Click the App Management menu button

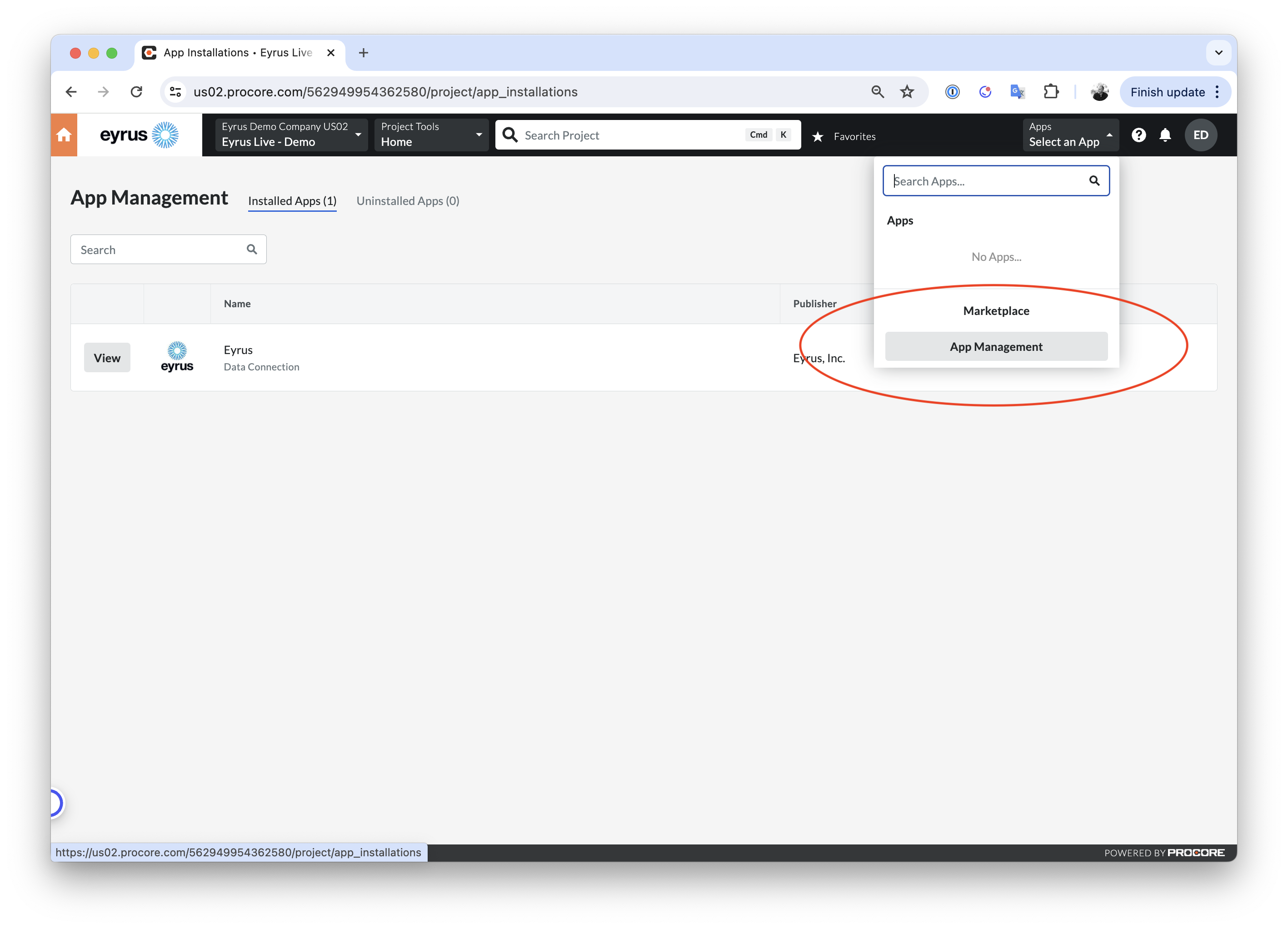(996, 346)
